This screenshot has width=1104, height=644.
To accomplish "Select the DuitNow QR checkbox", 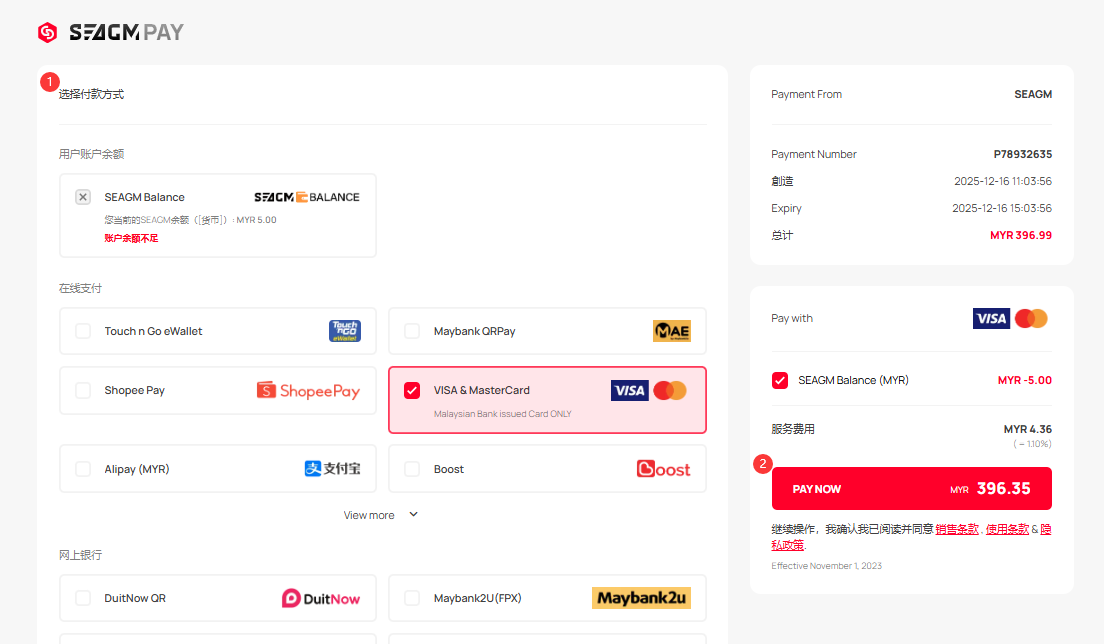I will click(x=83, y=598).
